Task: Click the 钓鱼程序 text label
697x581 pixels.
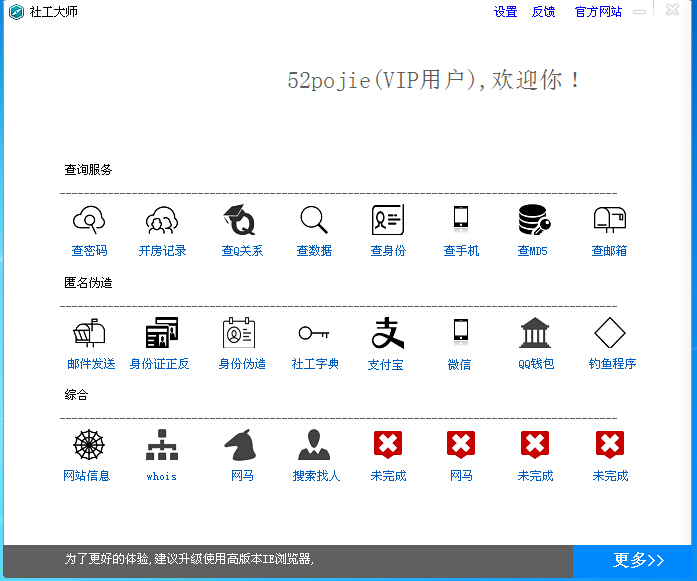Action: (x=612, y=364)
